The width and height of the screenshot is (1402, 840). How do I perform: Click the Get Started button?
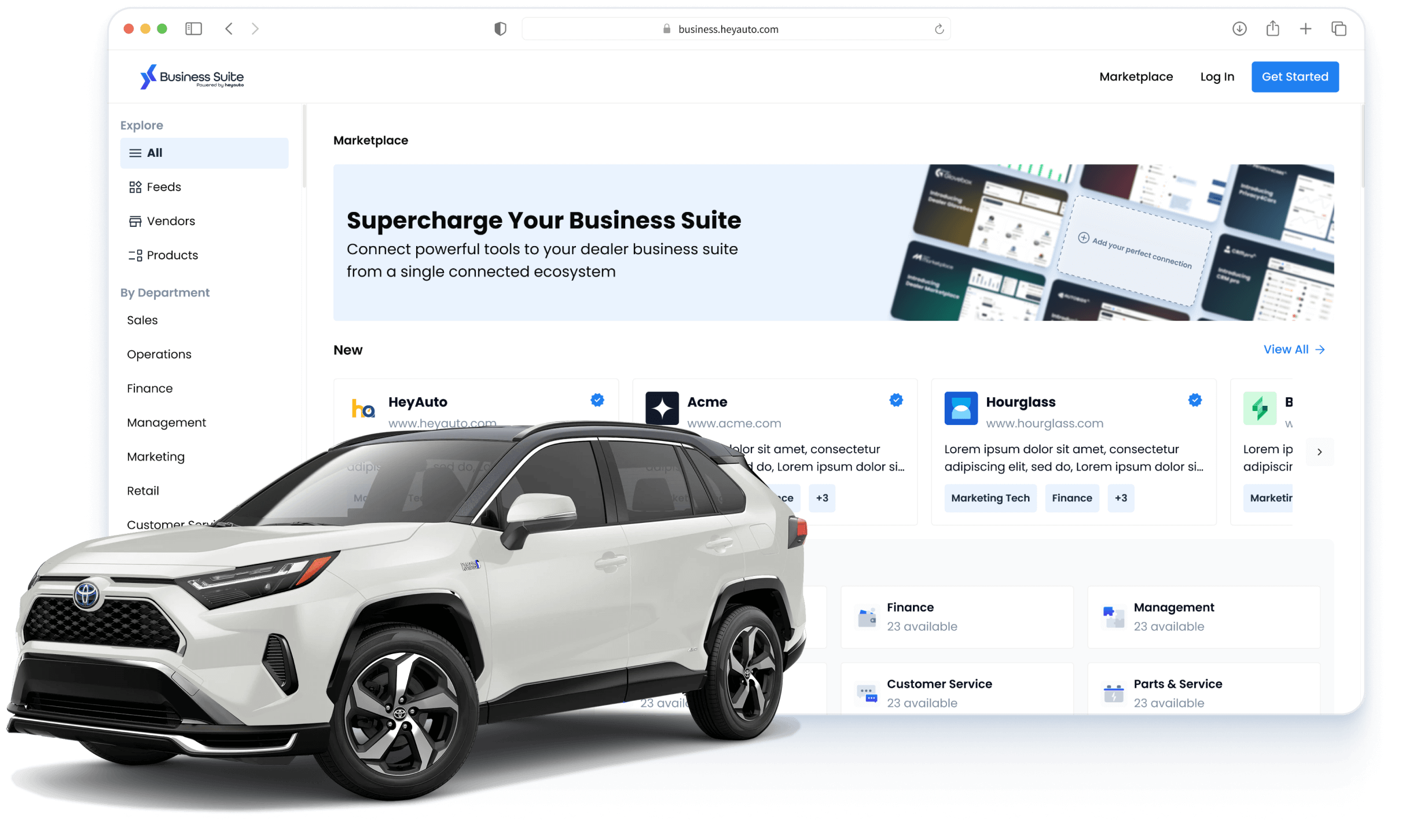pos(1294,76)
